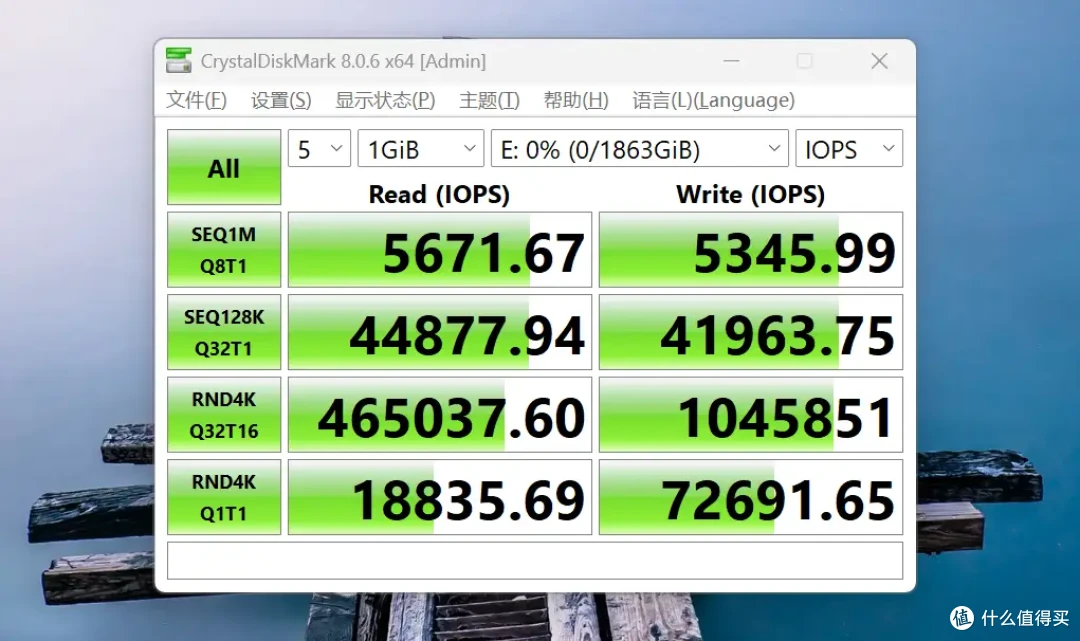Start all benchmarks with the All button
Viewport: 1080px width, 641px height.
[x=224, y=167]
